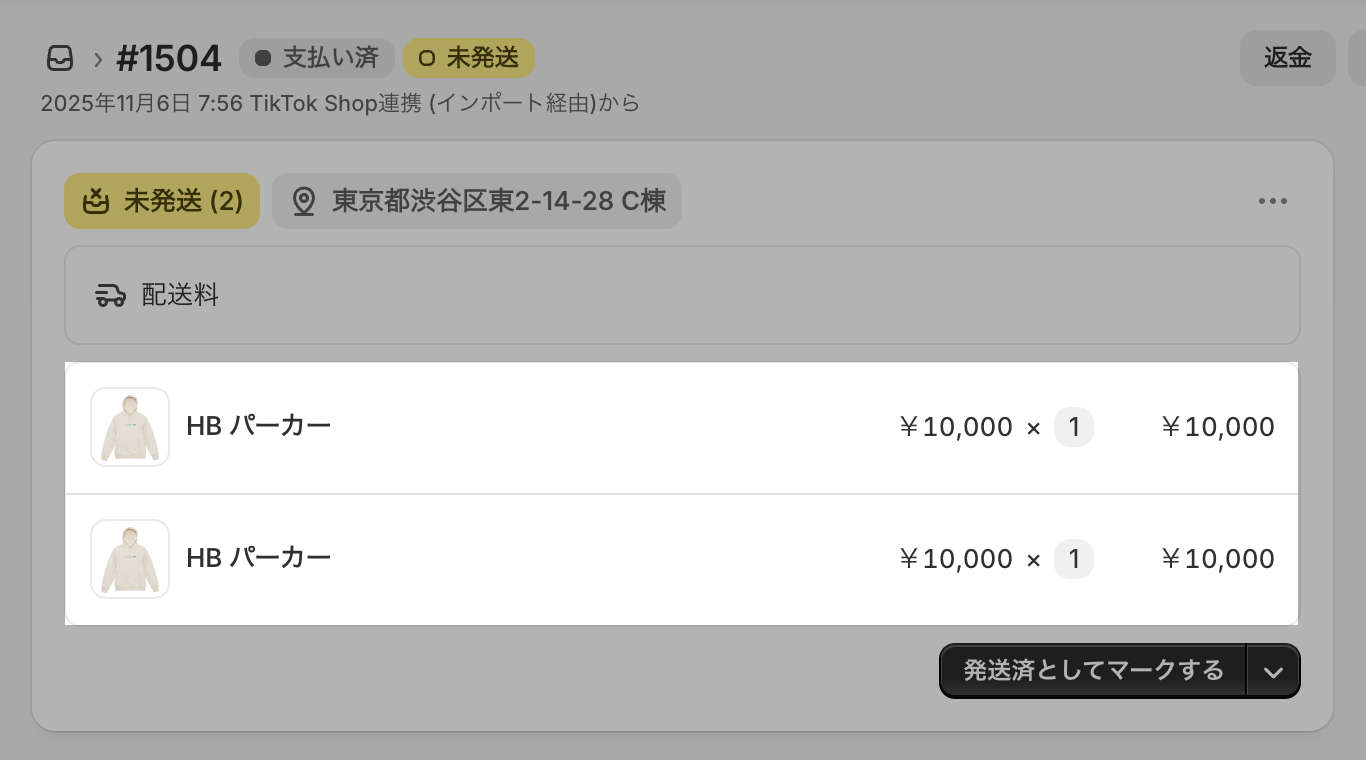This screenshot has width=1366, height=760.
Task: Select the 東京都渋谷区東2-14-28 C棟 location label
Action: [498, 201]
